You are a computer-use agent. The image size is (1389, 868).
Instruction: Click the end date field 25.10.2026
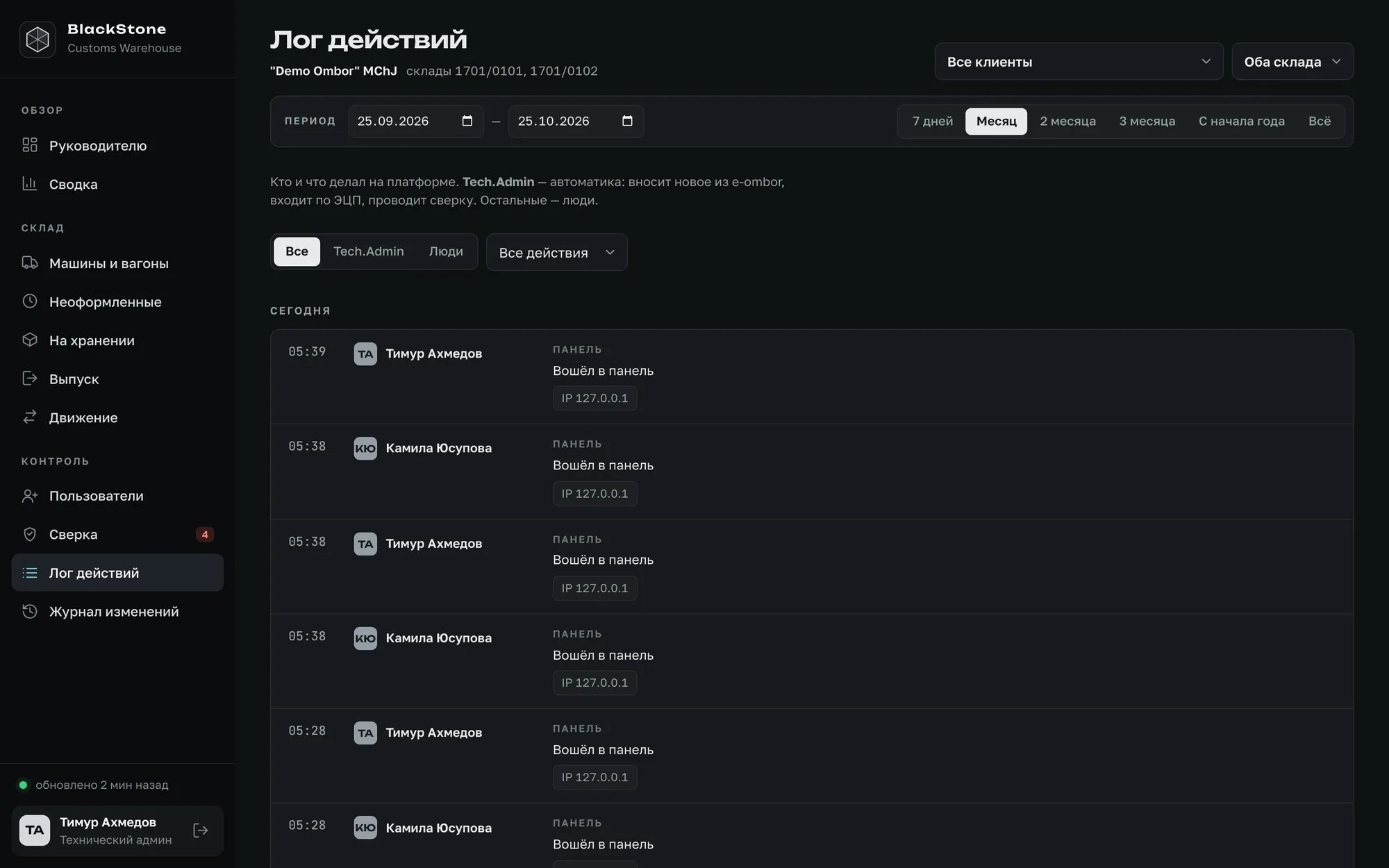coord(576,122)
